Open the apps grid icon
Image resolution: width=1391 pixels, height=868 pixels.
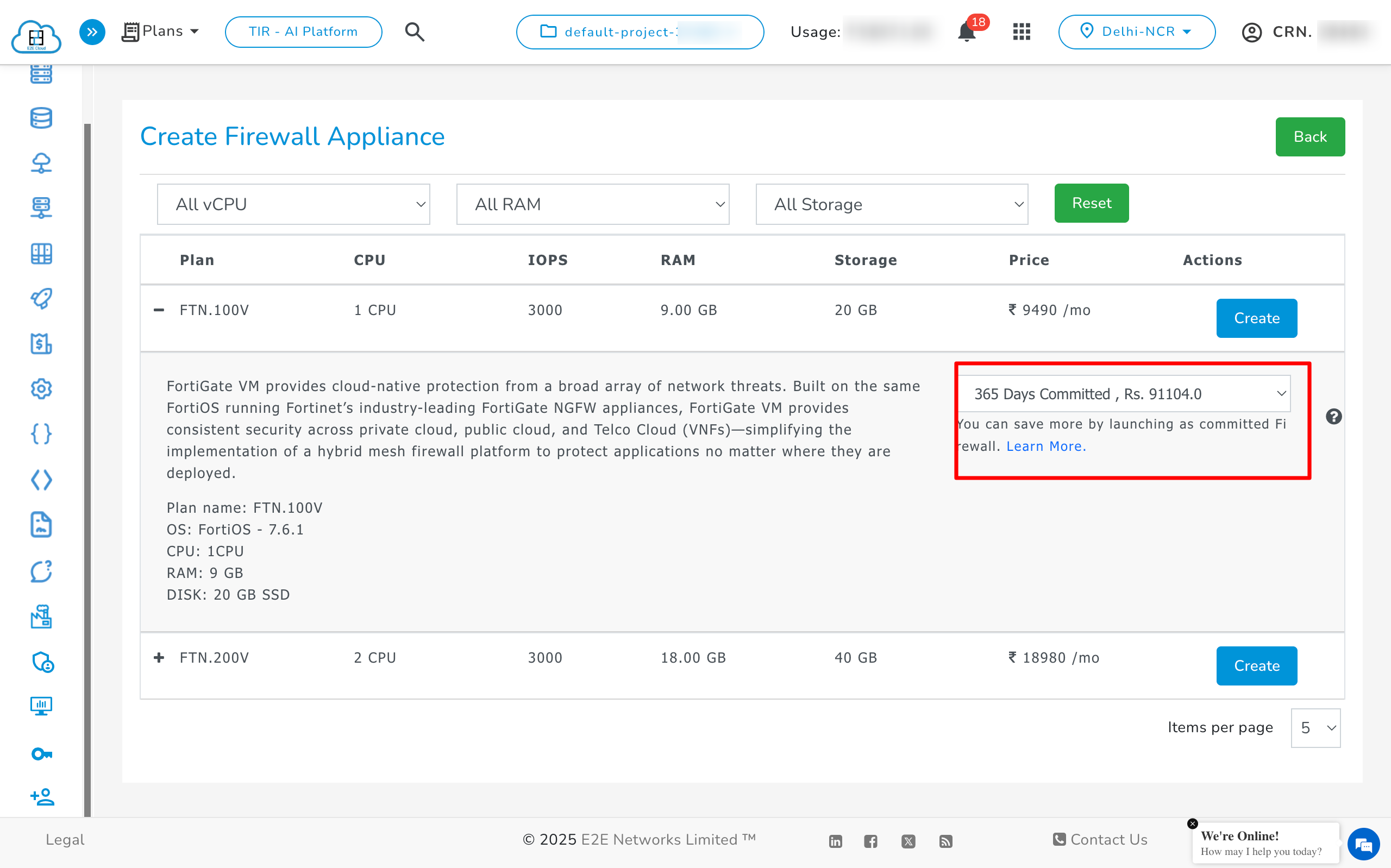pyautogui.click(x=1022, y=32)
